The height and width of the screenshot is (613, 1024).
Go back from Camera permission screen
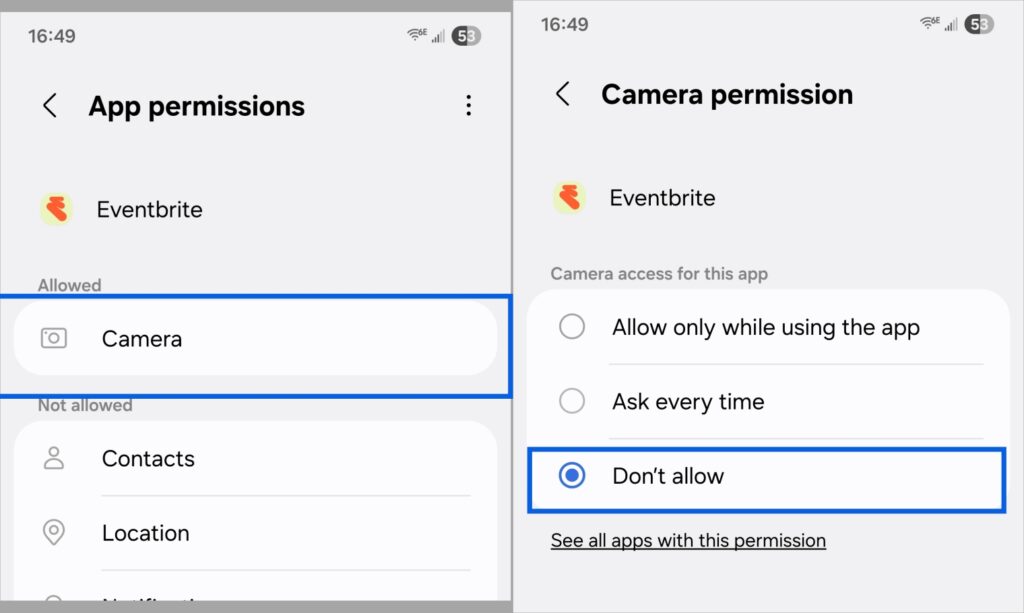click(x=562, y=93)
